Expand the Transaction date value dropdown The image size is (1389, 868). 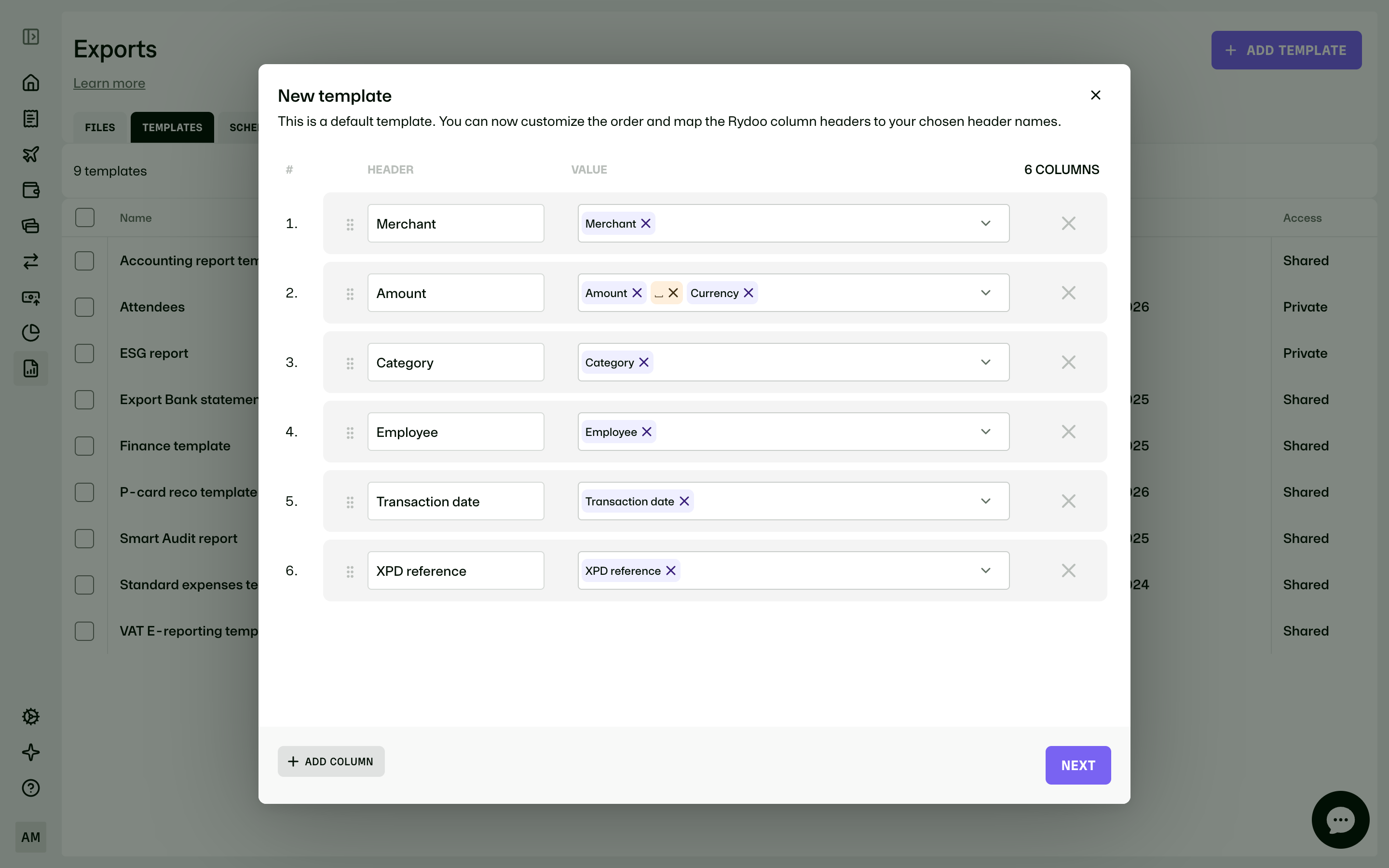(x=985, y=501)
